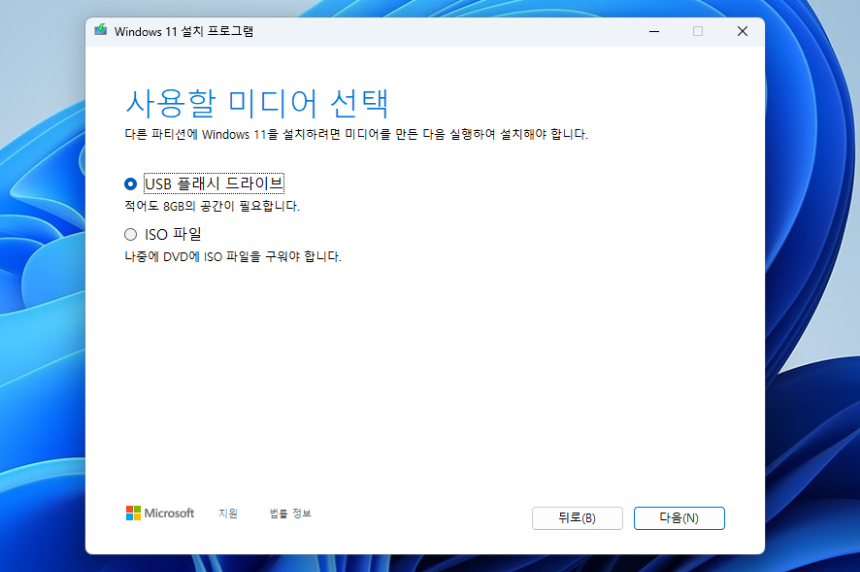Click the 다음(N) button
Image resolution: width=860 pixels, height=572 pixels.
click(679, 518)
